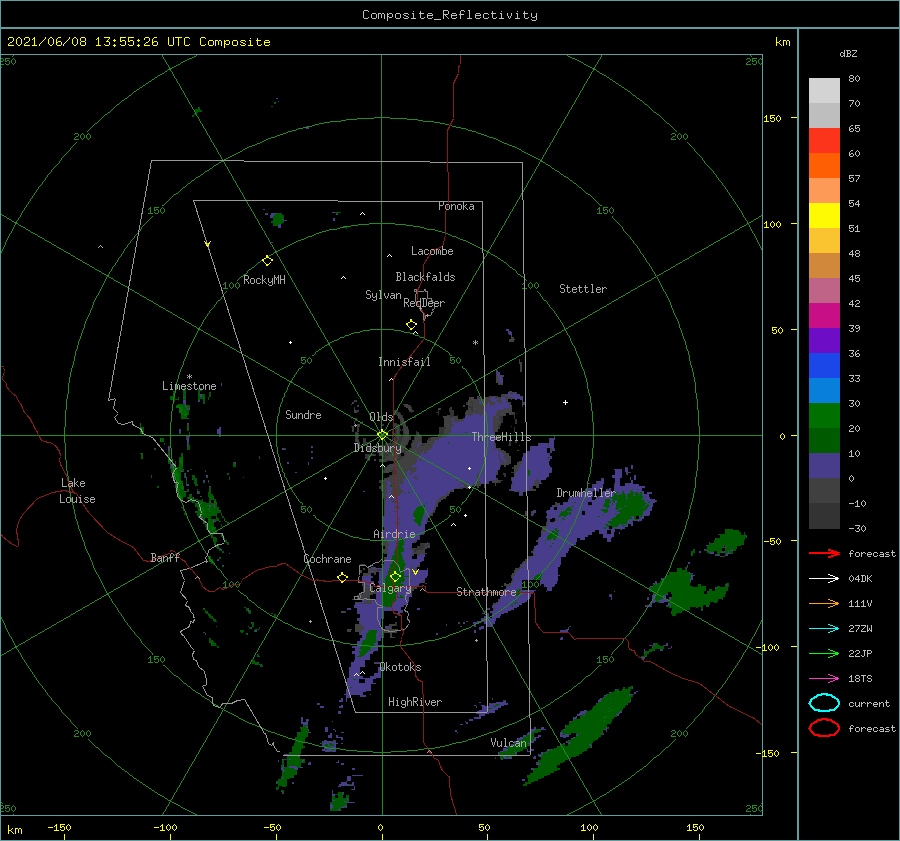Click the Didsbury label
The height and width of the screenshot is (841, 900).
click(x=378, y=448)
